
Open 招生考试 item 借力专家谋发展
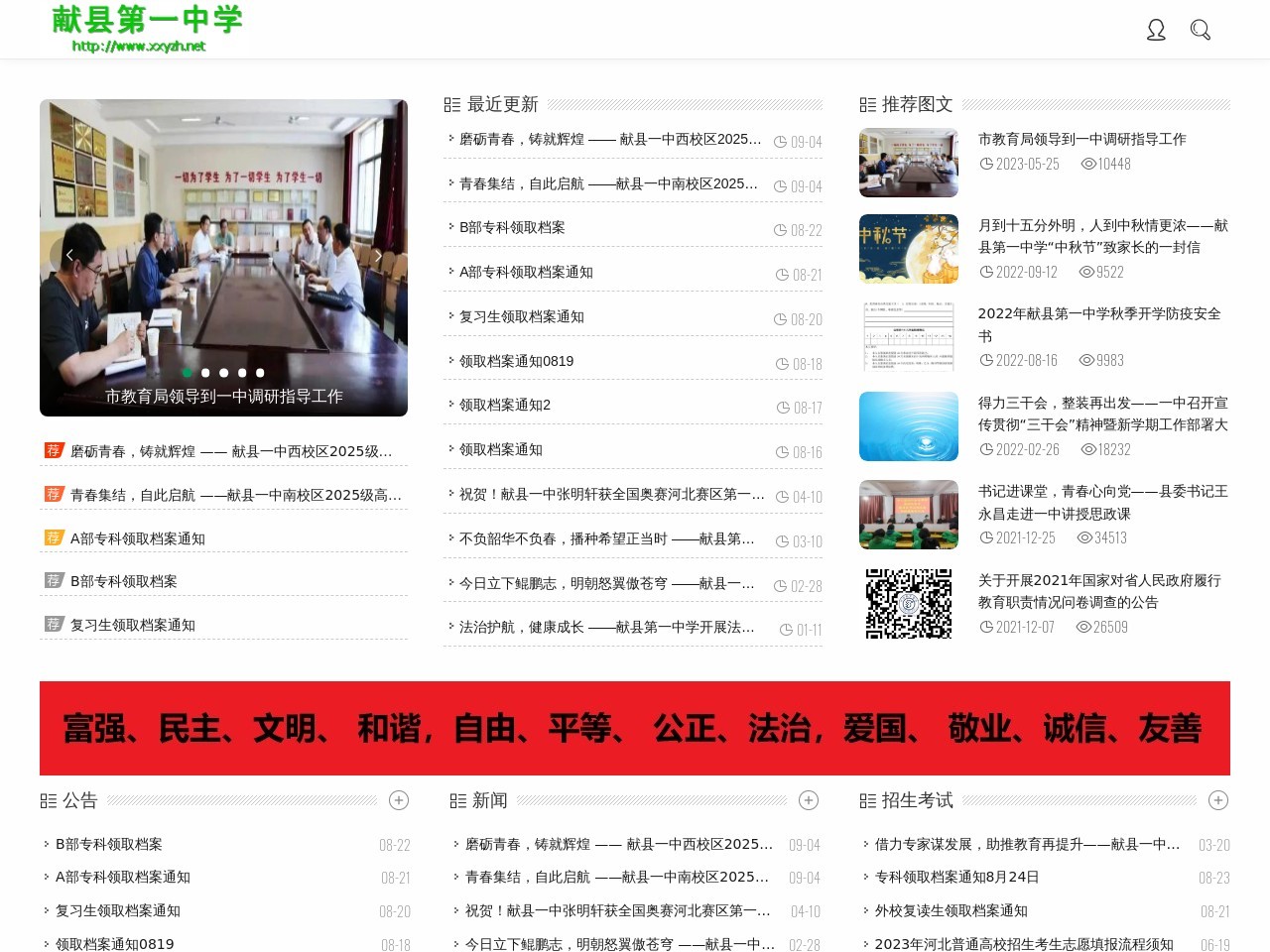coord(1028,845)
